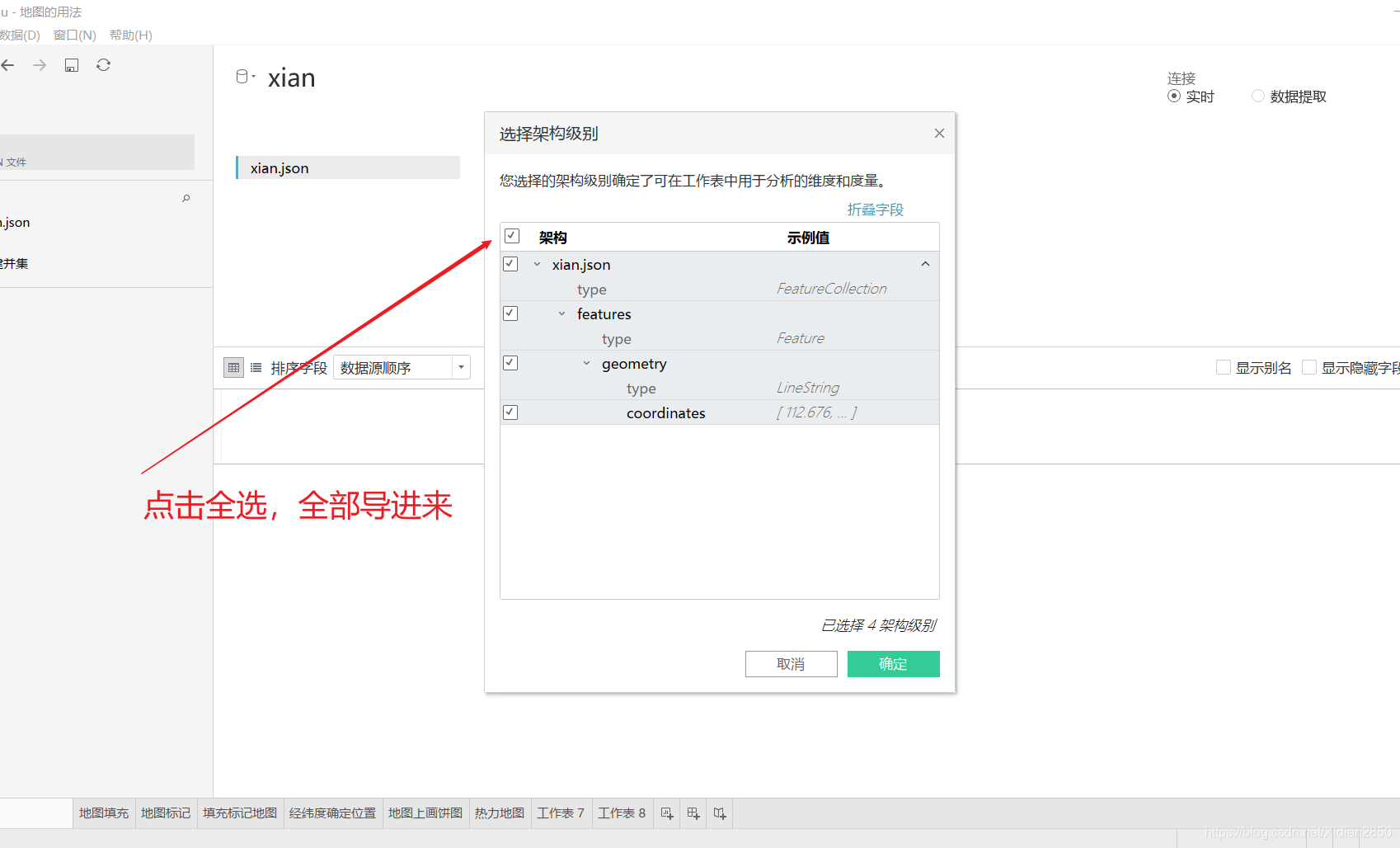
Task: Select the 数据提取 extract radio button
Action: point(1258,97)
